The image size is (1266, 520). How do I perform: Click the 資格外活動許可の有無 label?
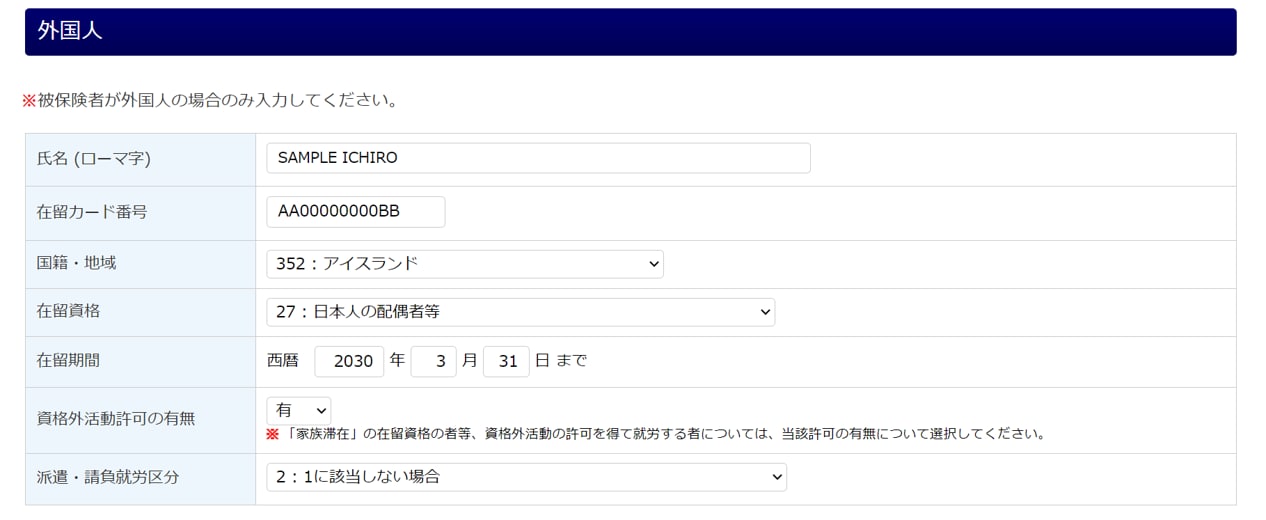[116, 419]
